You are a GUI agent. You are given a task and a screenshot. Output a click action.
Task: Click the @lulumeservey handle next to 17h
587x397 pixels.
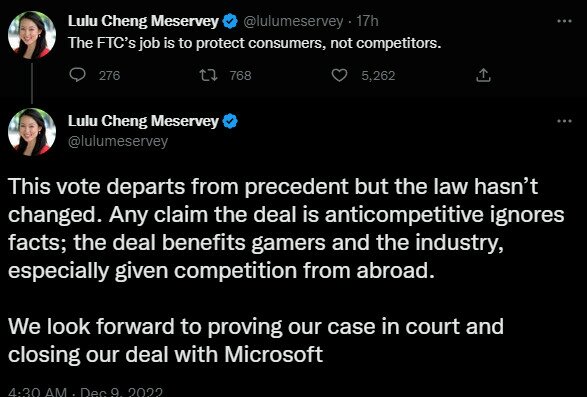click(293, 22)
